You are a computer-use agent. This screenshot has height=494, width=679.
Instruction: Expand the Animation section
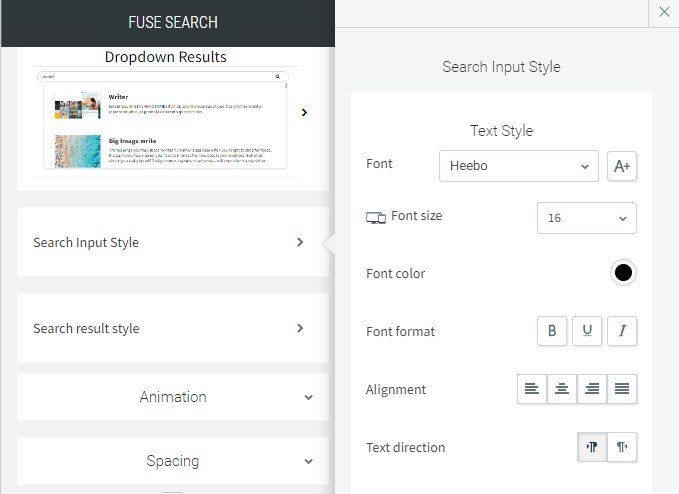point(173,397)
